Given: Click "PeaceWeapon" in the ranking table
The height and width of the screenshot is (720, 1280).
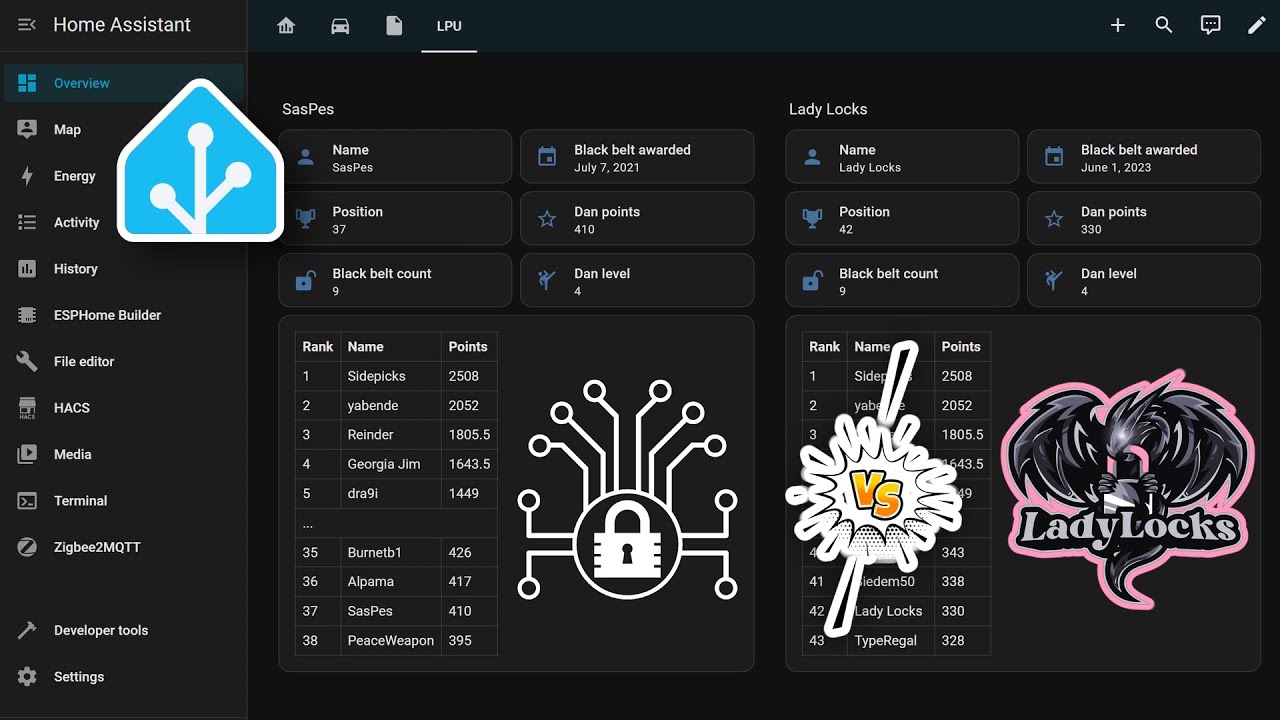Looking at the screenshot, I should (x=391, y=640).
